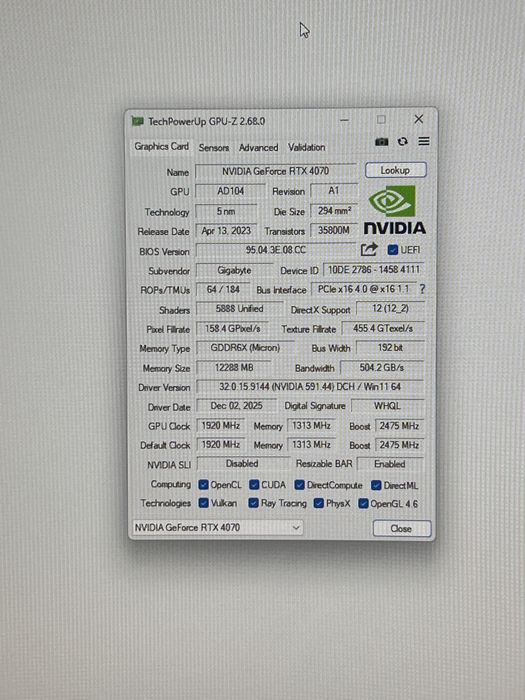This screenshot has width=525, height=700.
Task: Click the Bandwidth value 504.2 GB/s
Action: [382, 368]
